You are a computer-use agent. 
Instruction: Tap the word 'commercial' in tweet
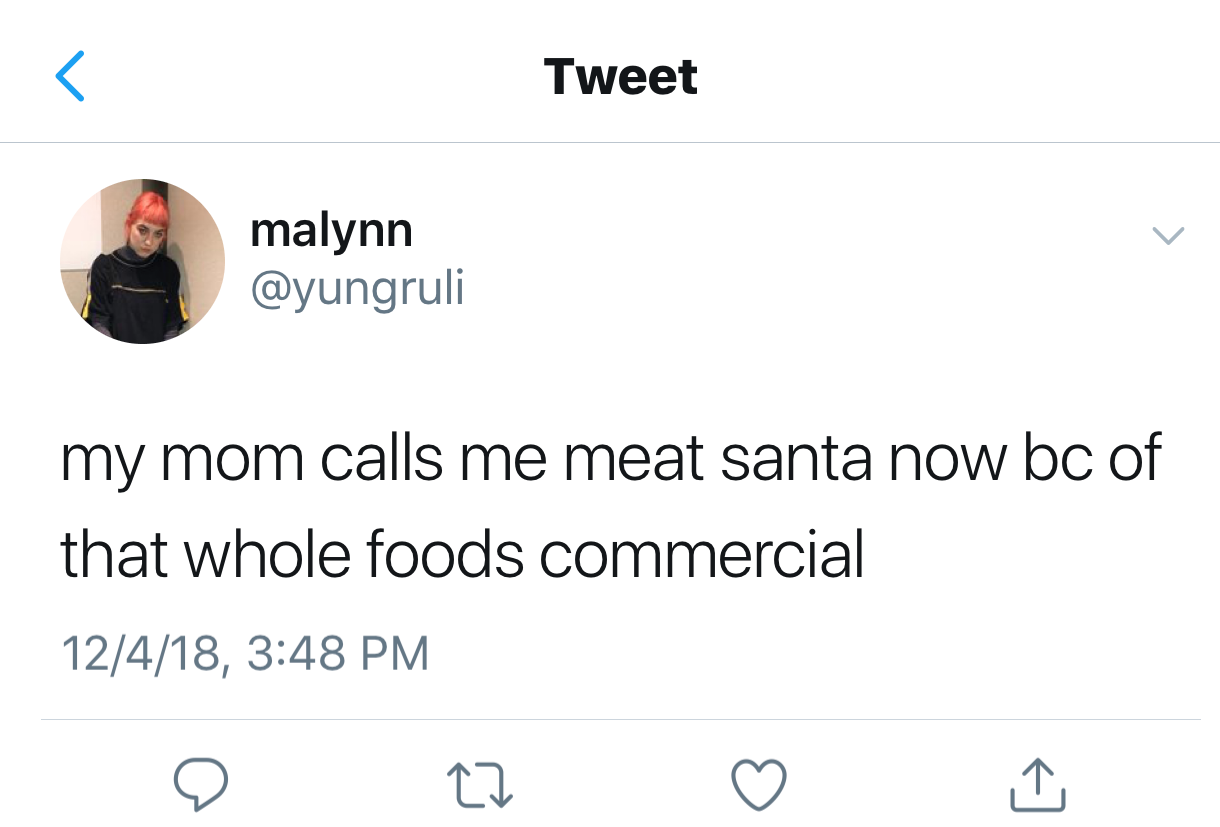point(701,554)
